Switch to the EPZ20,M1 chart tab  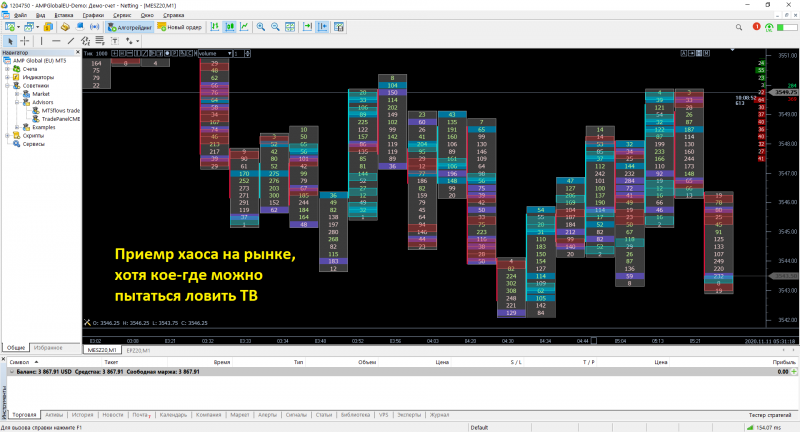pyautogui.click(x=138, y=350)
